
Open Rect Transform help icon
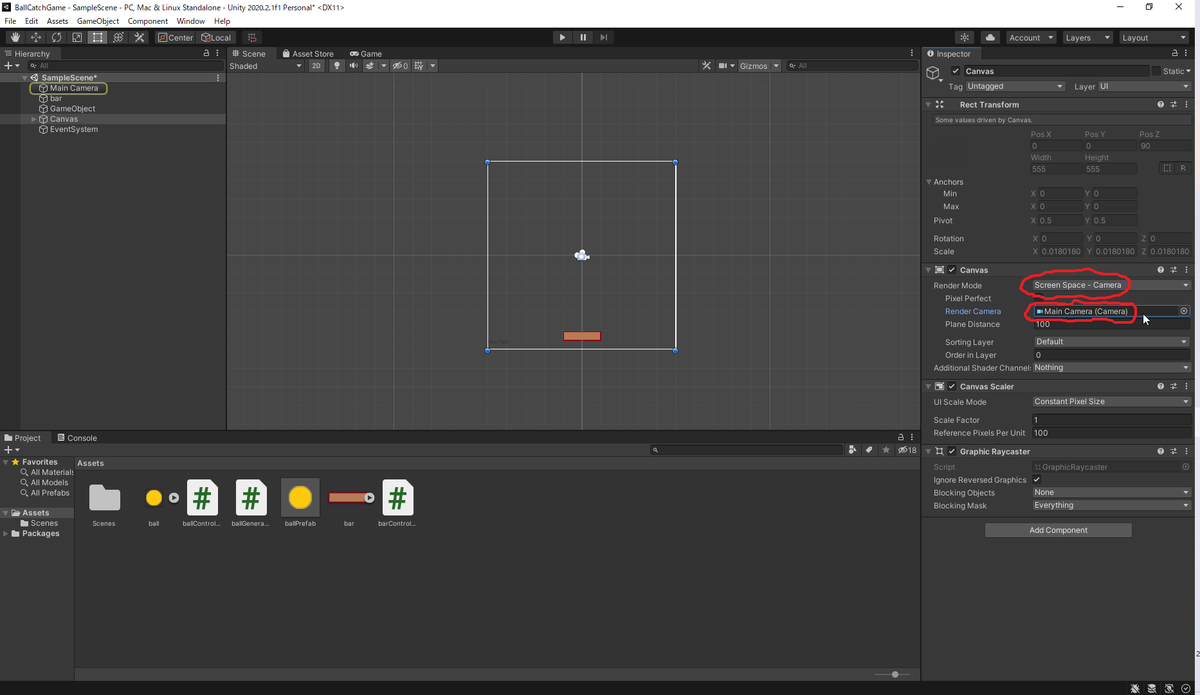click(x=1160, y=104)
